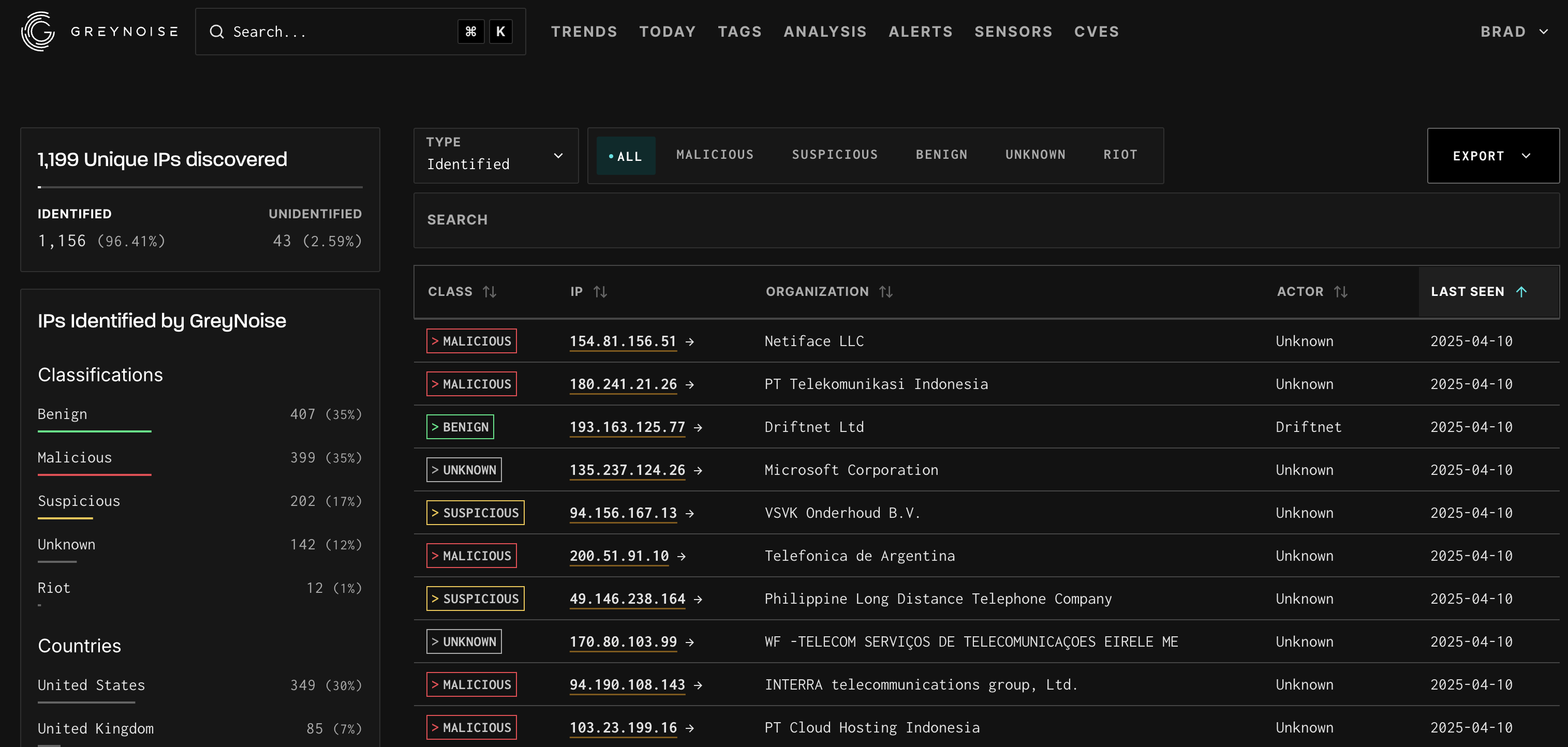
Task: Sort table by Class column arrows
Action: [490, 292]
